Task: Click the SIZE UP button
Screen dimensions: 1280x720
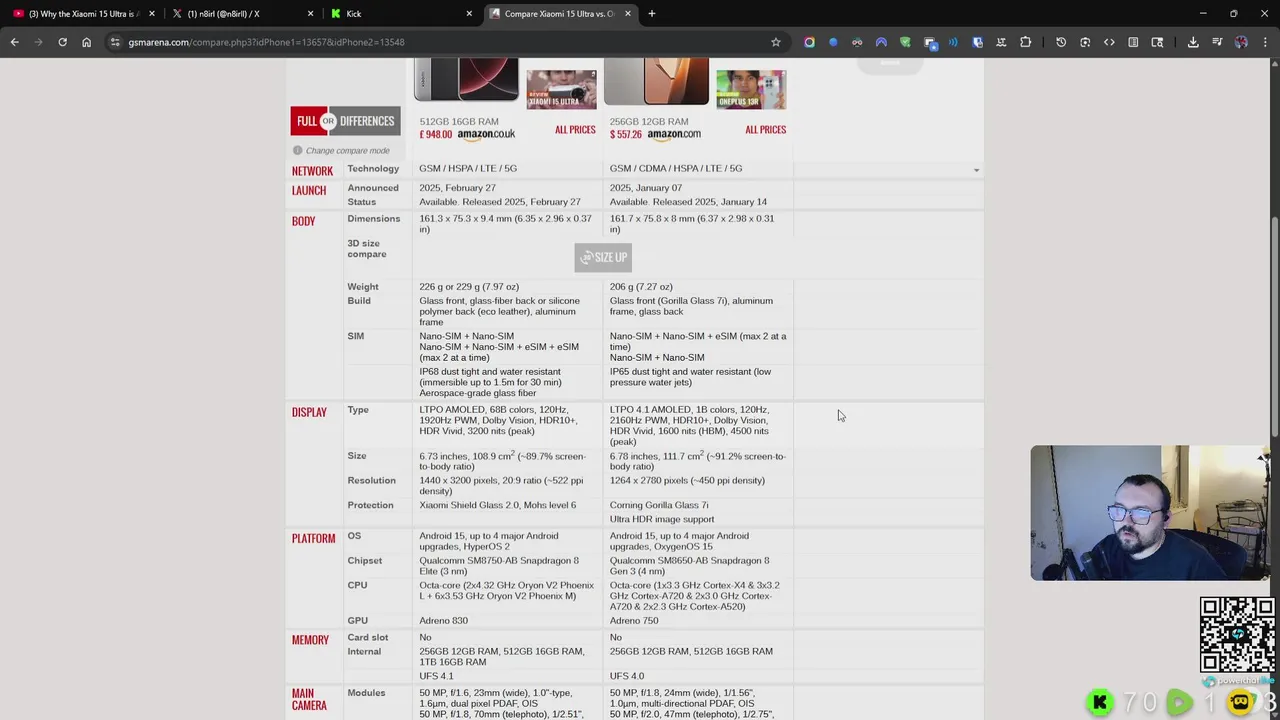Action: (x=603, y=257)
